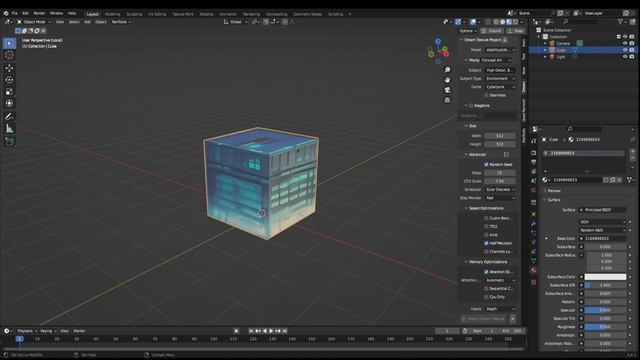Screen dimensions: 640x360
Task: Toggle the Random Seed checkbox
Action: (x=486, y=164)
